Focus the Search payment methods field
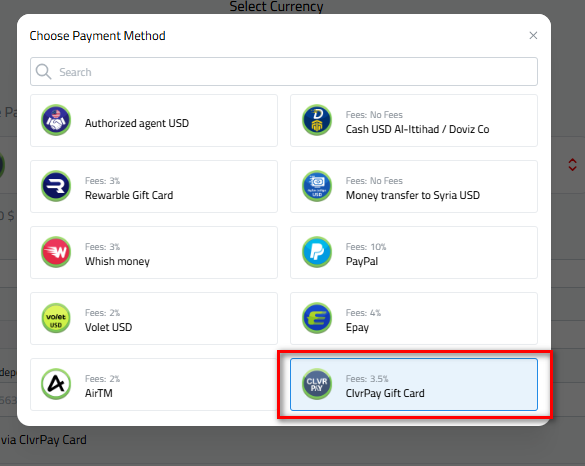Viewport: 585px width, 466px height. (x=284, y=71)
